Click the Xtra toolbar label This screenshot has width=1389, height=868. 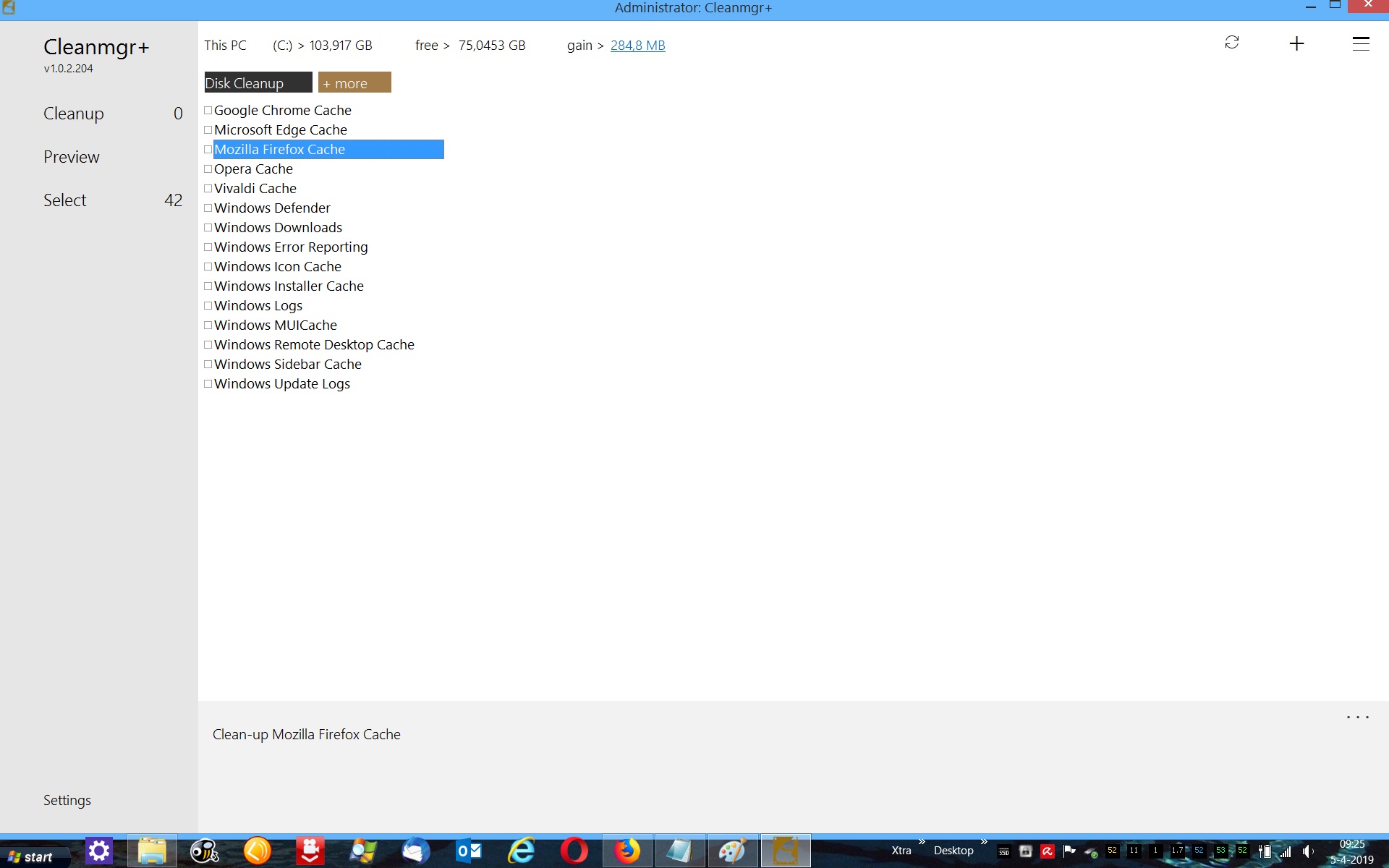901,851
